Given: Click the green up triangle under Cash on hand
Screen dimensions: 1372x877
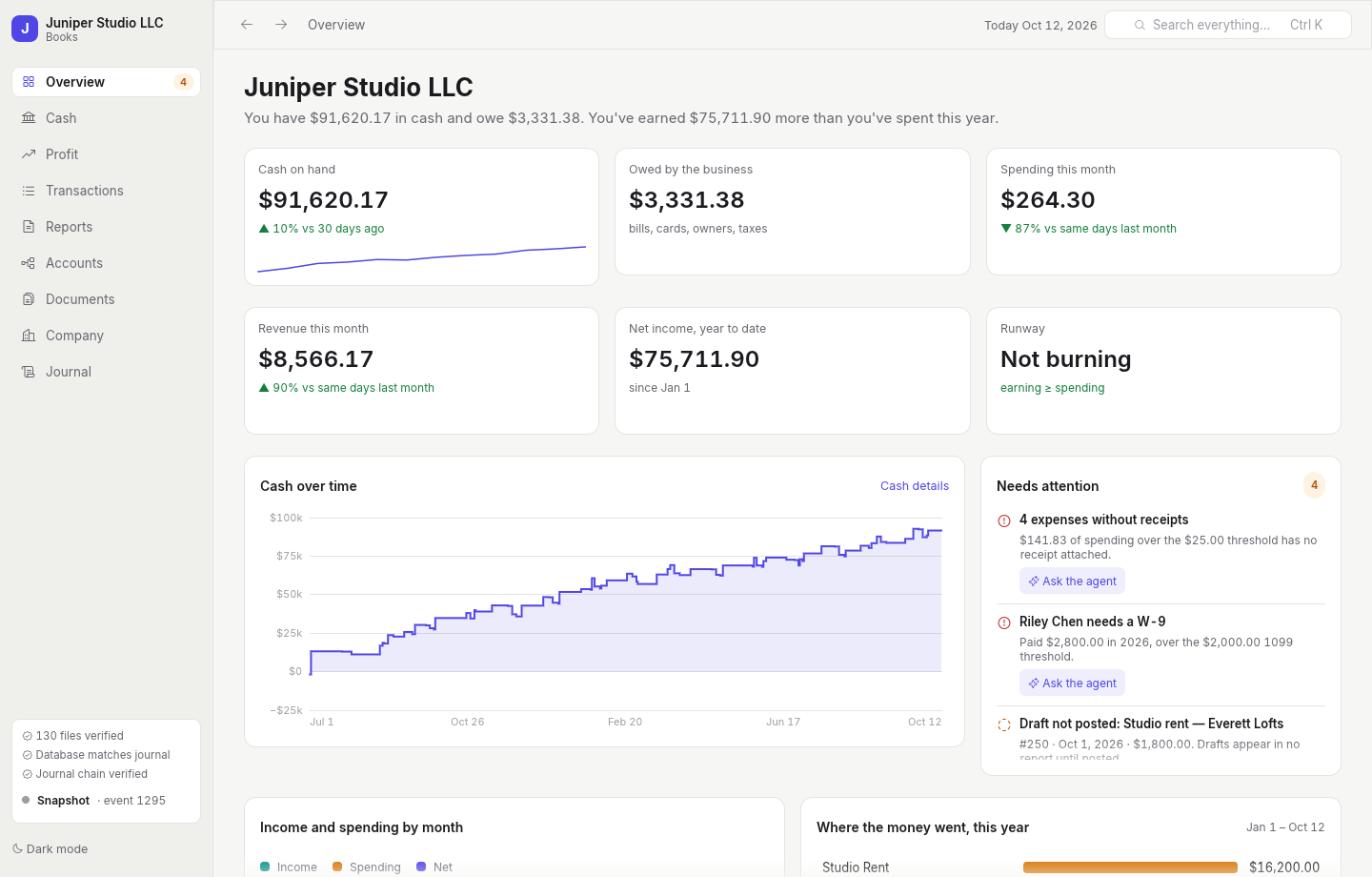Looking at the screenshot, I should point(264,229).
